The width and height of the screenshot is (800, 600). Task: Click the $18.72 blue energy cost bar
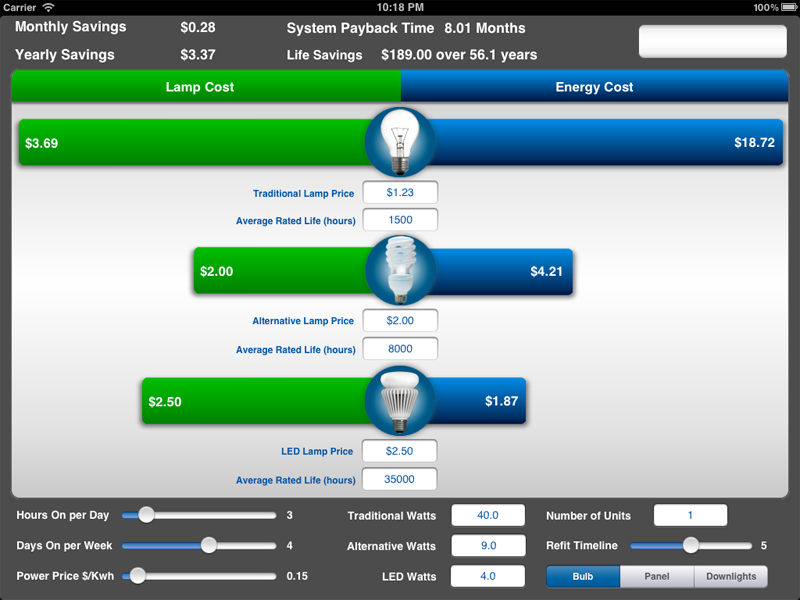click(650, 142)
